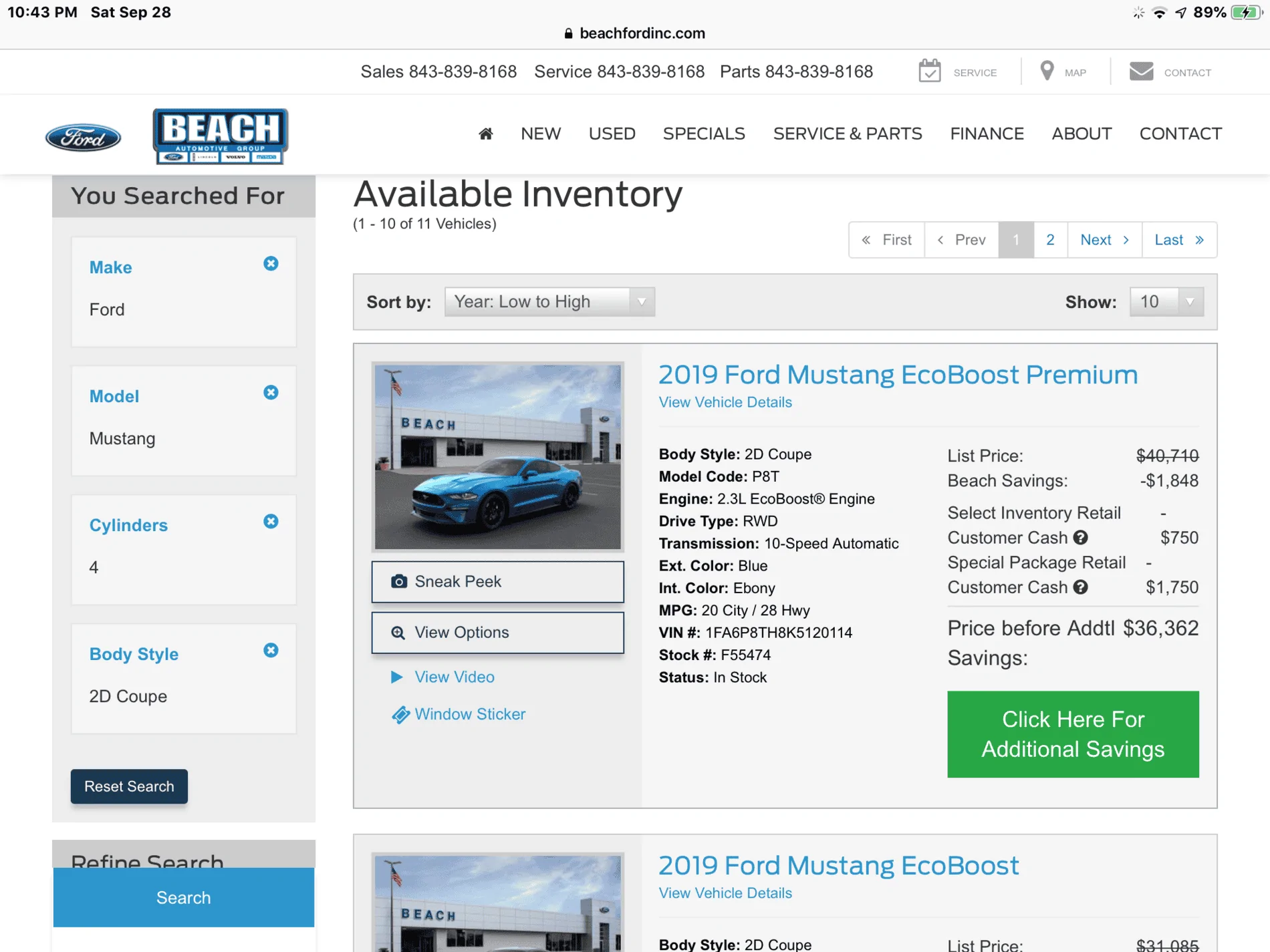1270x952 pixels.
Task: Click the Window Sticker tag icon
Action: point(400,715)
